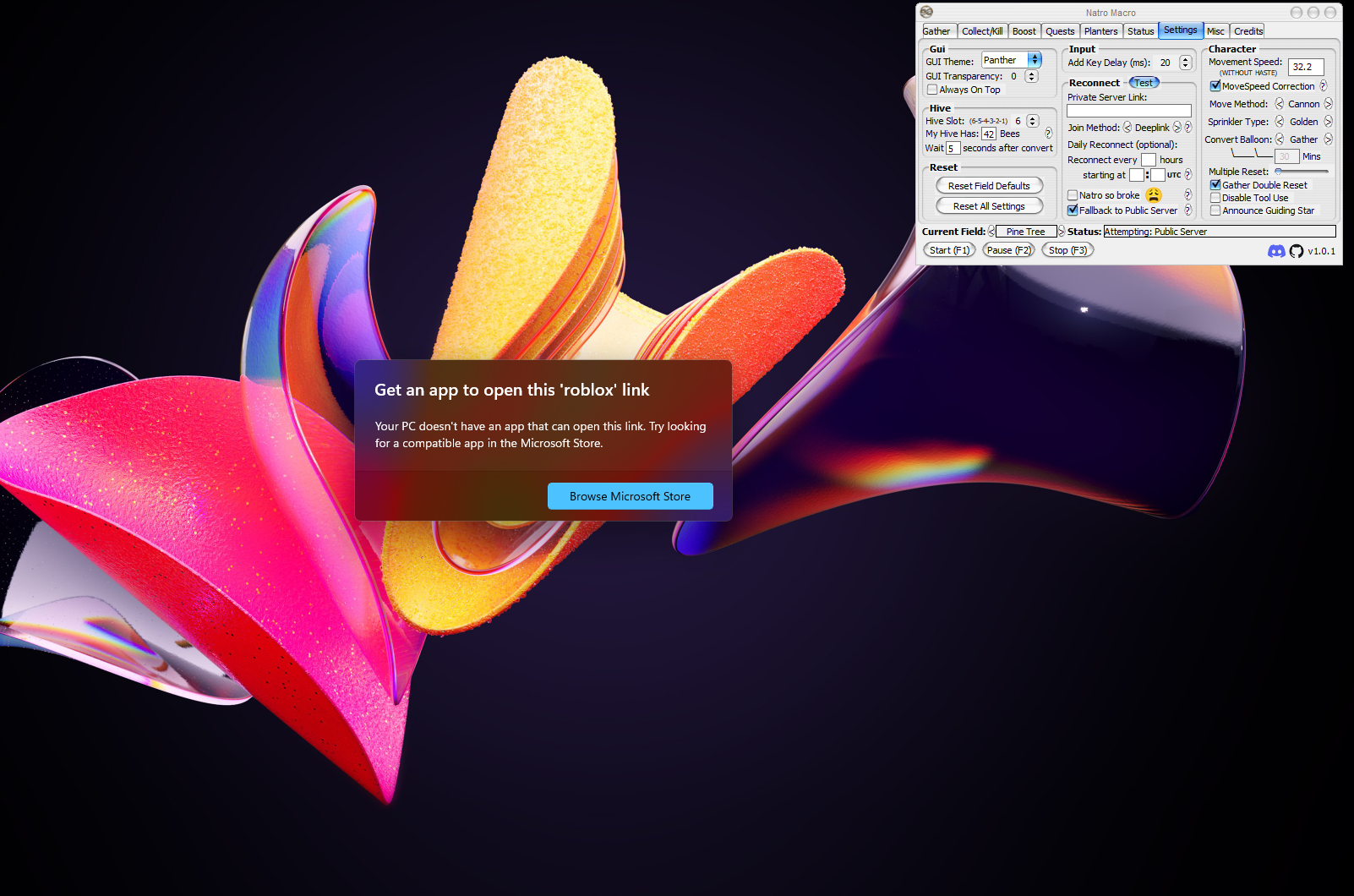Open help for Fallback to Public Server
1354x896 pixels.
(x=1188, y=210)
